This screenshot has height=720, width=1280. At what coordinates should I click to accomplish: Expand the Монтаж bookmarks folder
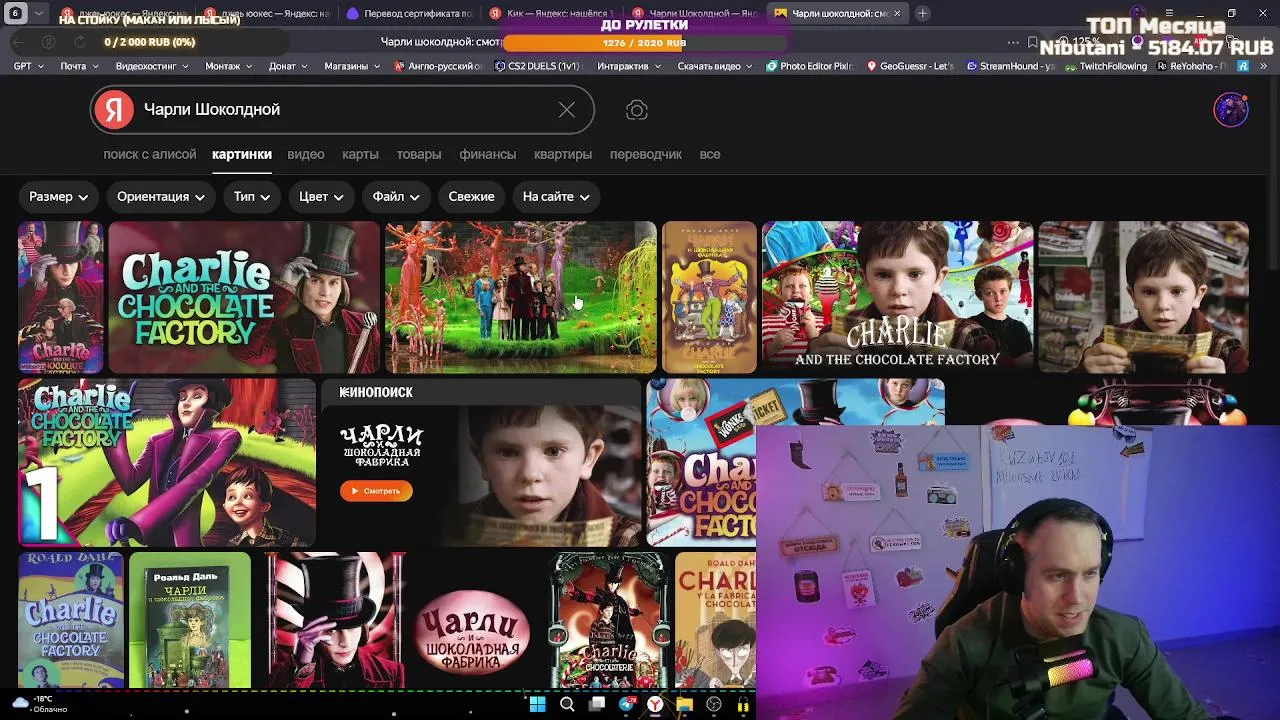pos(229,66)
